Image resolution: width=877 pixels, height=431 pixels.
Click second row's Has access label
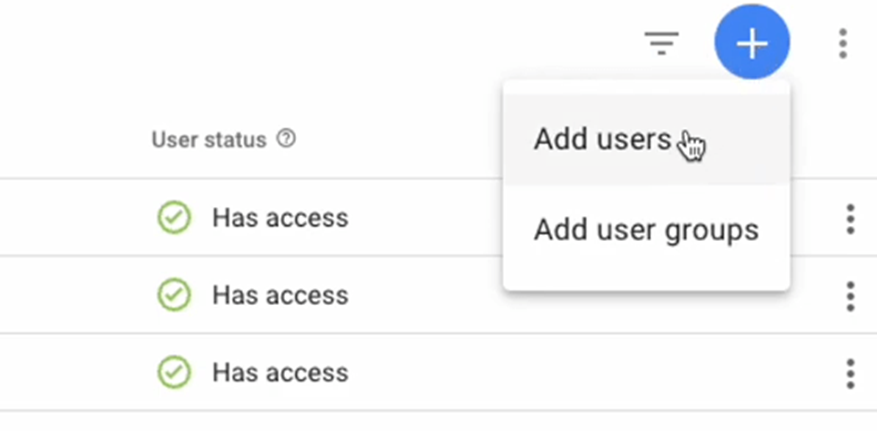(280, 295)
